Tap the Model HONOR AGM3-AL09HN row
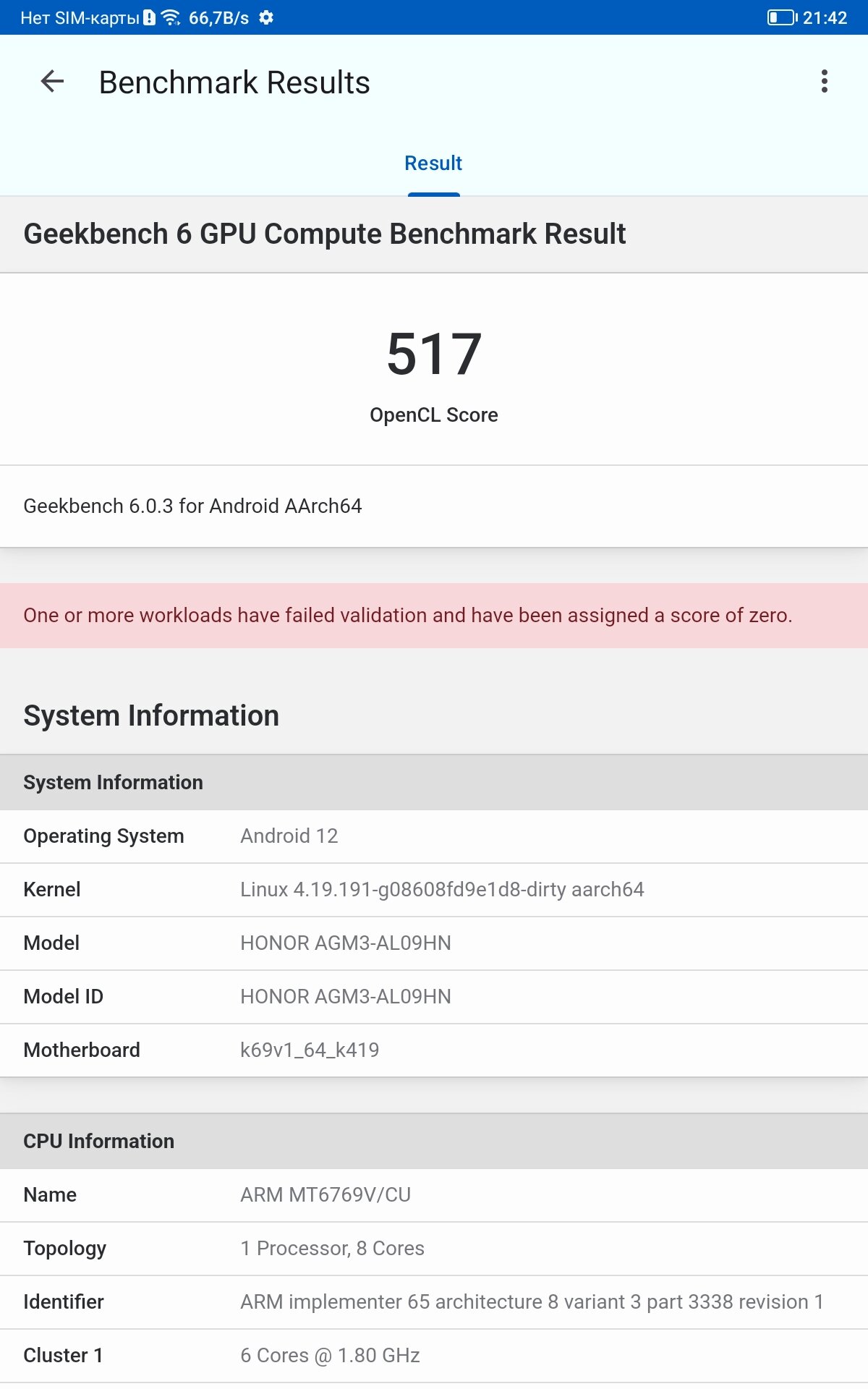The width and height of the screenshot is (868, 1389). click(434, 943)
